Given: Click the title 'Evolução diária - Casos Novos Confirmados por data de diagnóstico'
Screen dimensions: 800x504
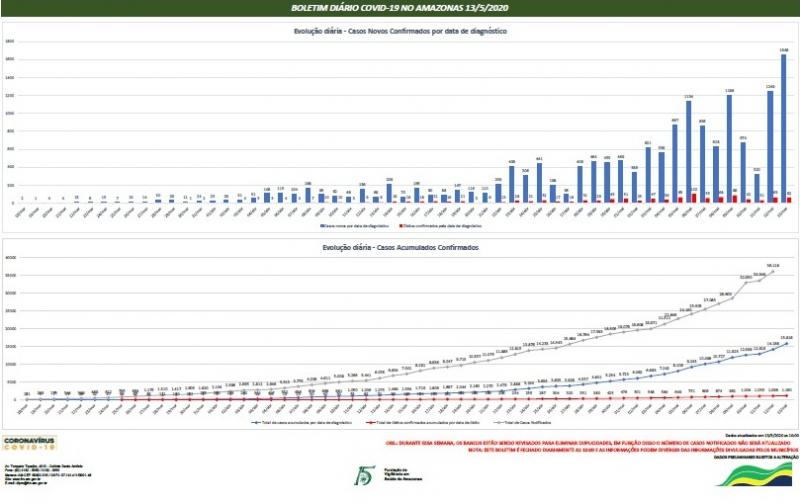Looking at the screenshot, I should pyautogui.click(x=400, y=31).
